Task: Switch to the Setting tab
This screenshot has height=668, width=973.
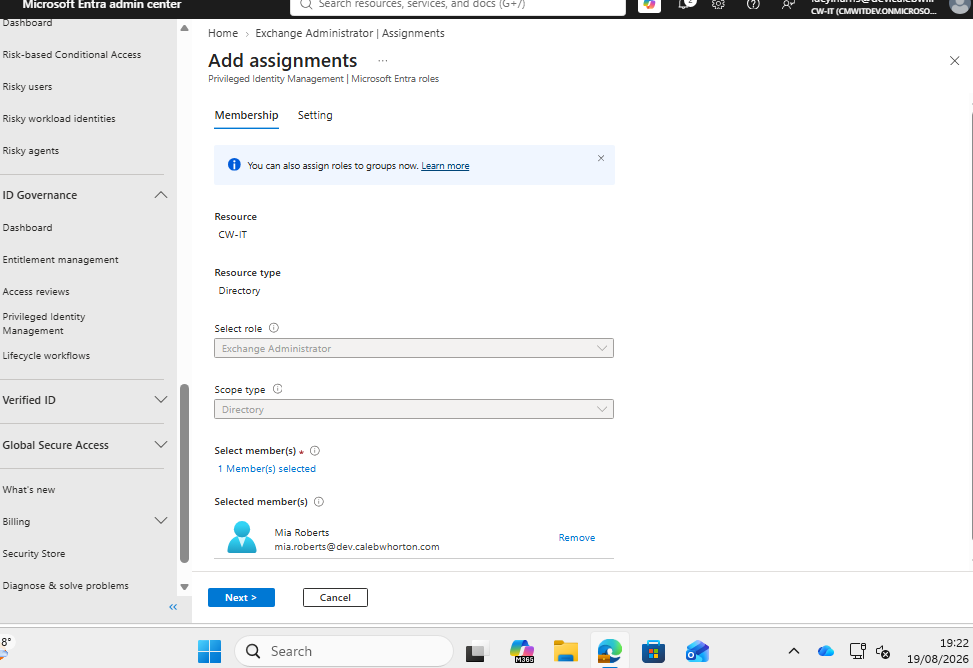Action: pyautogui.click(x=315, y=115)
